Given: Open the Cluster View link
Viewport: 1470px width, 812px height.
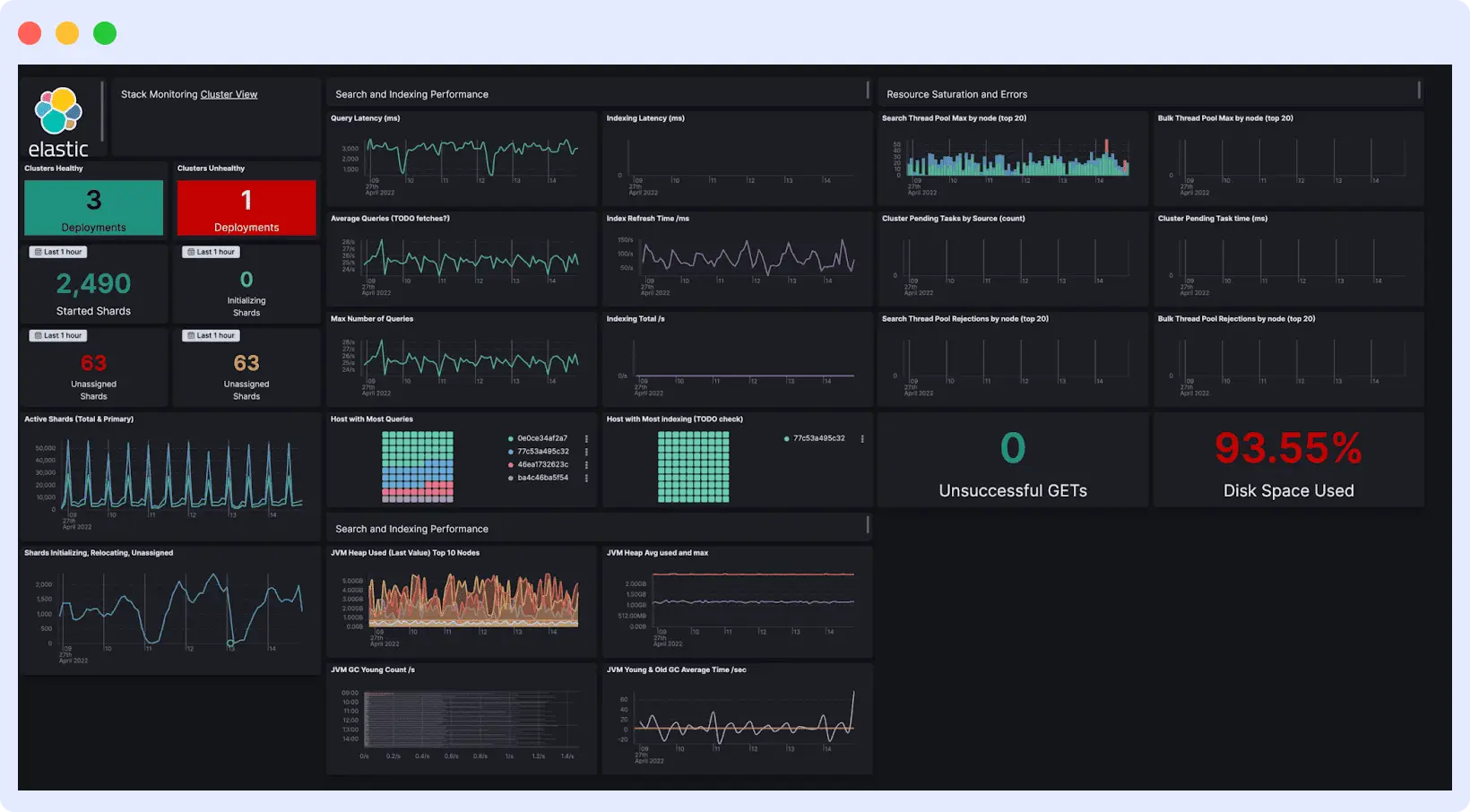Looking at the screenshot, I should [x=229, y=94].
